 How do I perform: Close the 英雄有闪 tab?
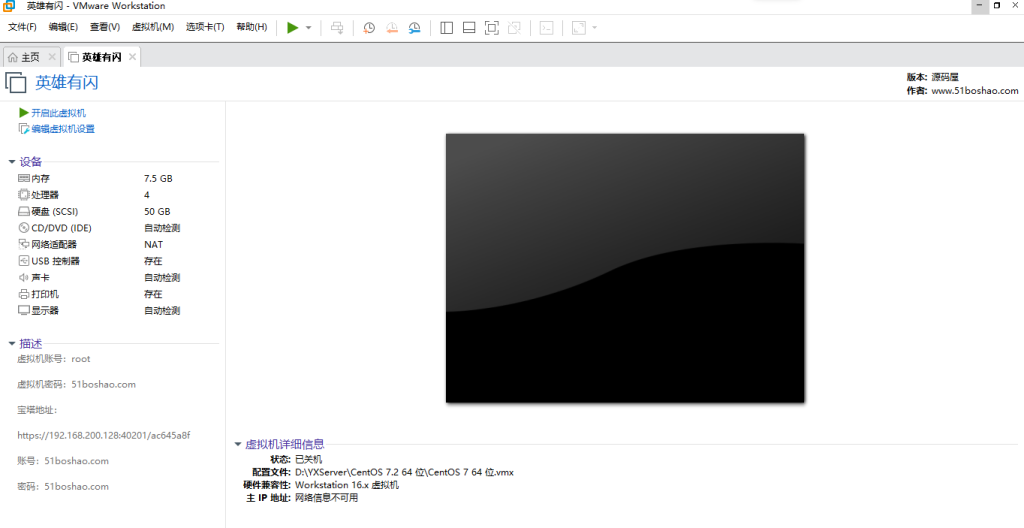pyautogui.click(x=132, y=57)
